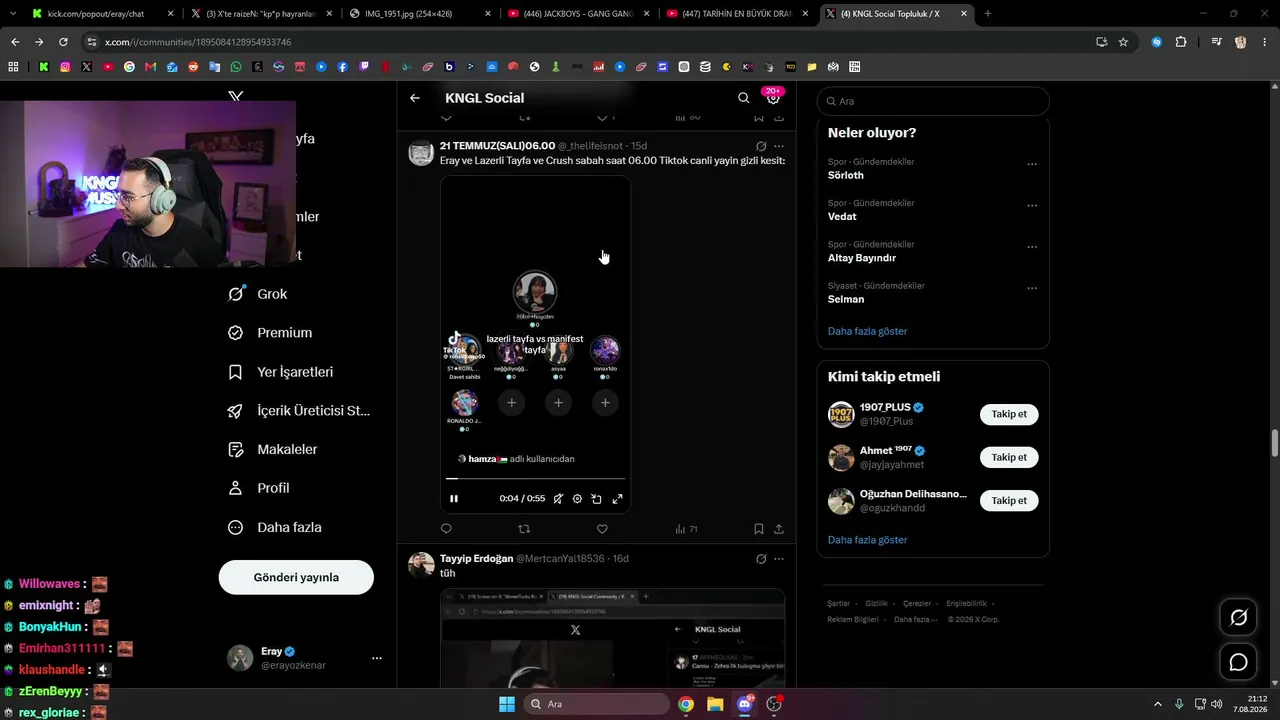Image resolution: width=1280 pixels, height=720 pixels.
Task: Open İçerik Üreticisi Stüdyosu in the sidebar
Action: click(299, 411)
